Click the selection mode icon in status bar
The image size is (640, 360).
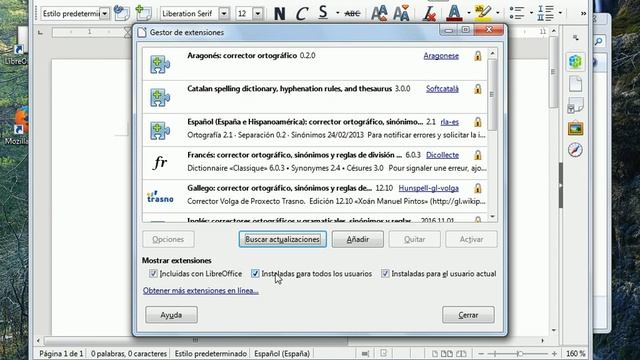point(365,353)
